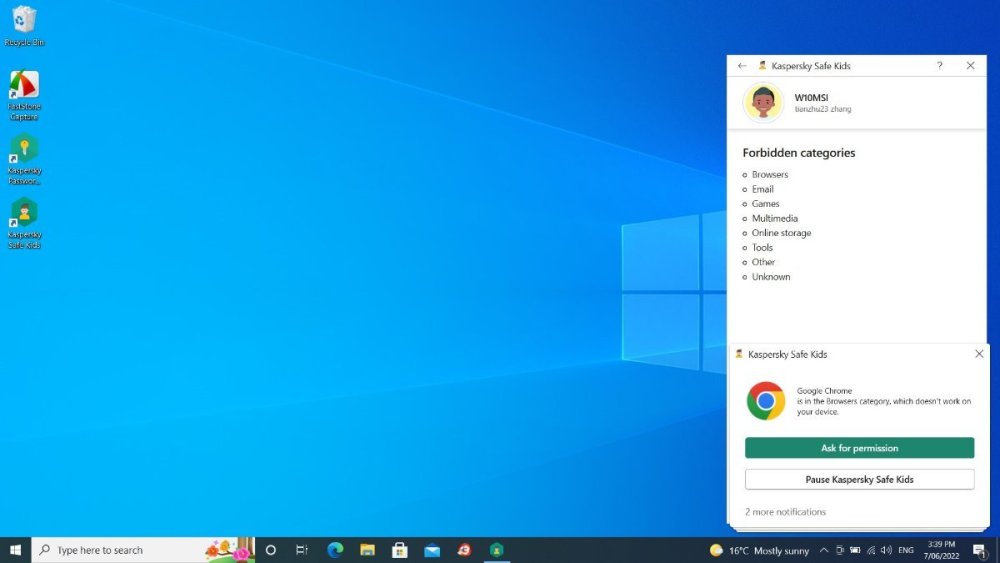Image resolution: width=1000 pixels, height=563 pixels.
Task: Open Mail app from taskbar
Action: point(432,550)
